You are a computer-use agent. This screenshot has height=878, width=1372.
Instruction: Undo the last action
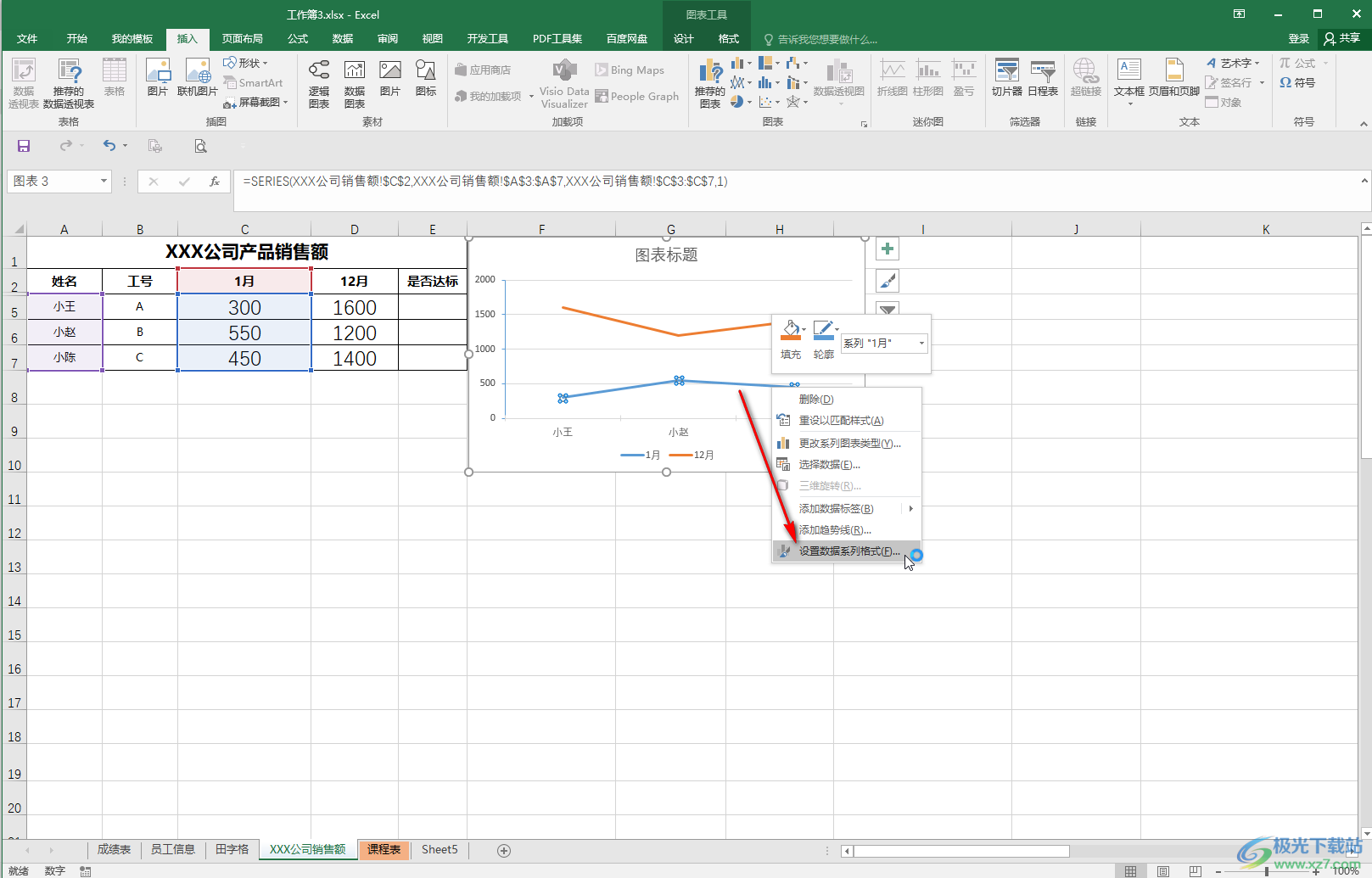click(x=109, y=146)
